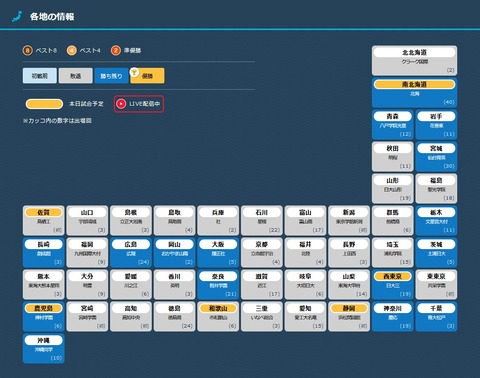
Task: Select the 島根 prefecture card
Action: (131, 221)
